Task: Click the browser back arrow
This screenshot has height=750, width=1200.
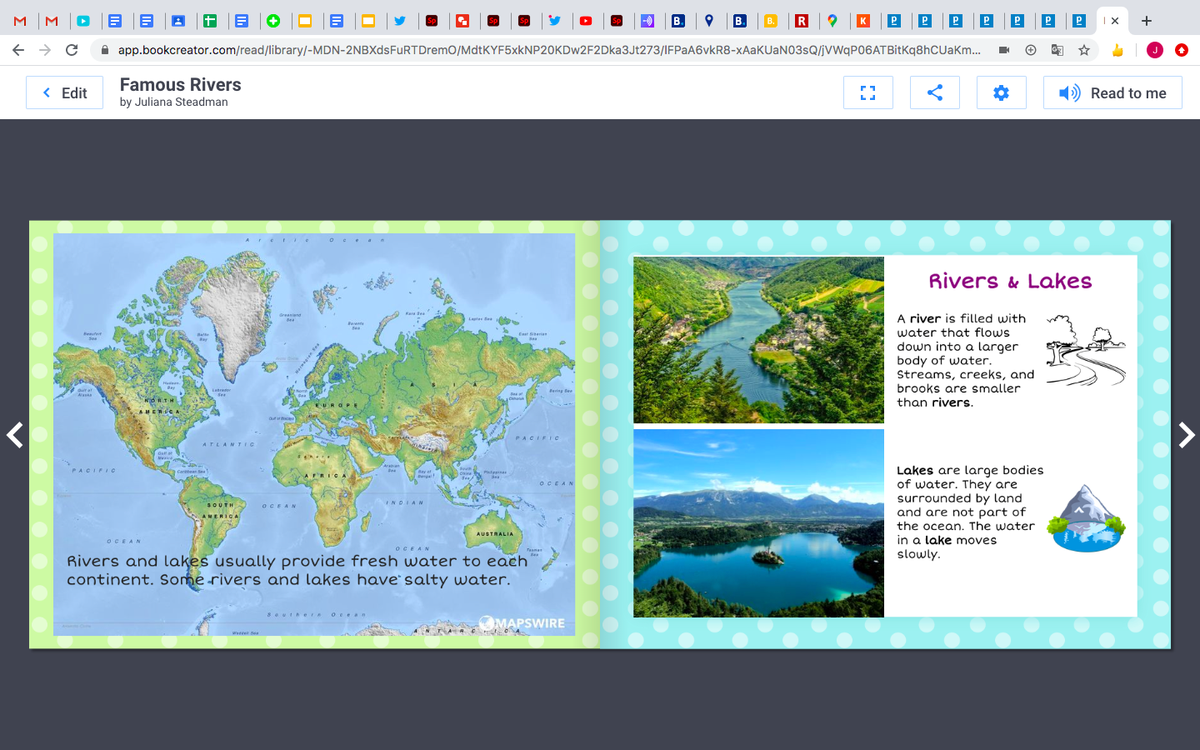Action: (19, 50)
